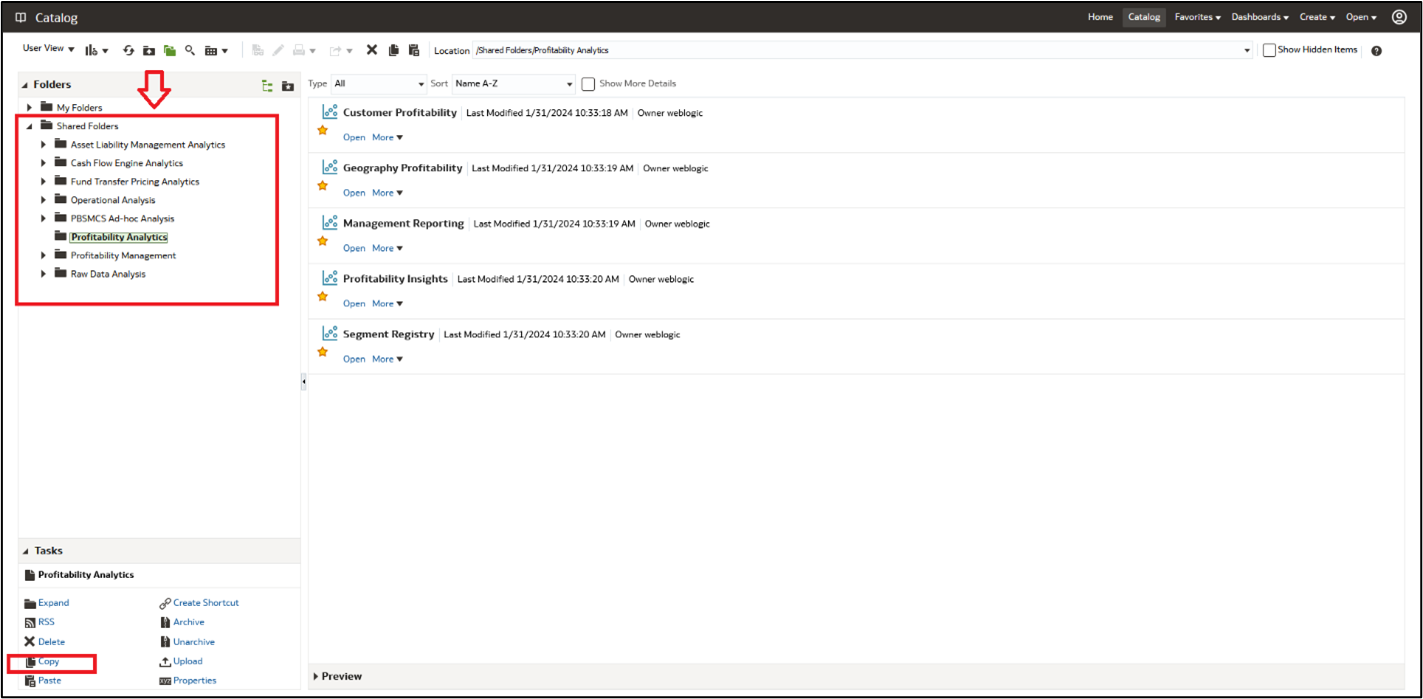Open the Favorites menu
The height and width of the screenshot is (699, 1423).
point(1197,17)
